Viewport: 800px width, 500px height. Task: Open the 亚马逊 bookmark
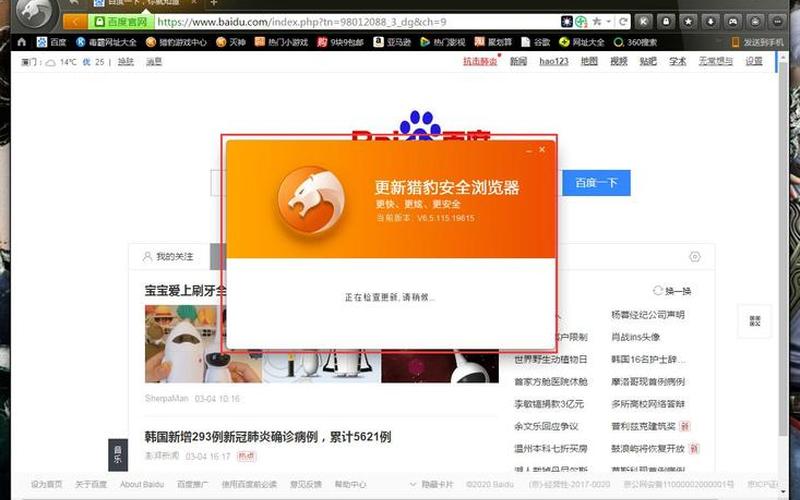coord(392,42)
